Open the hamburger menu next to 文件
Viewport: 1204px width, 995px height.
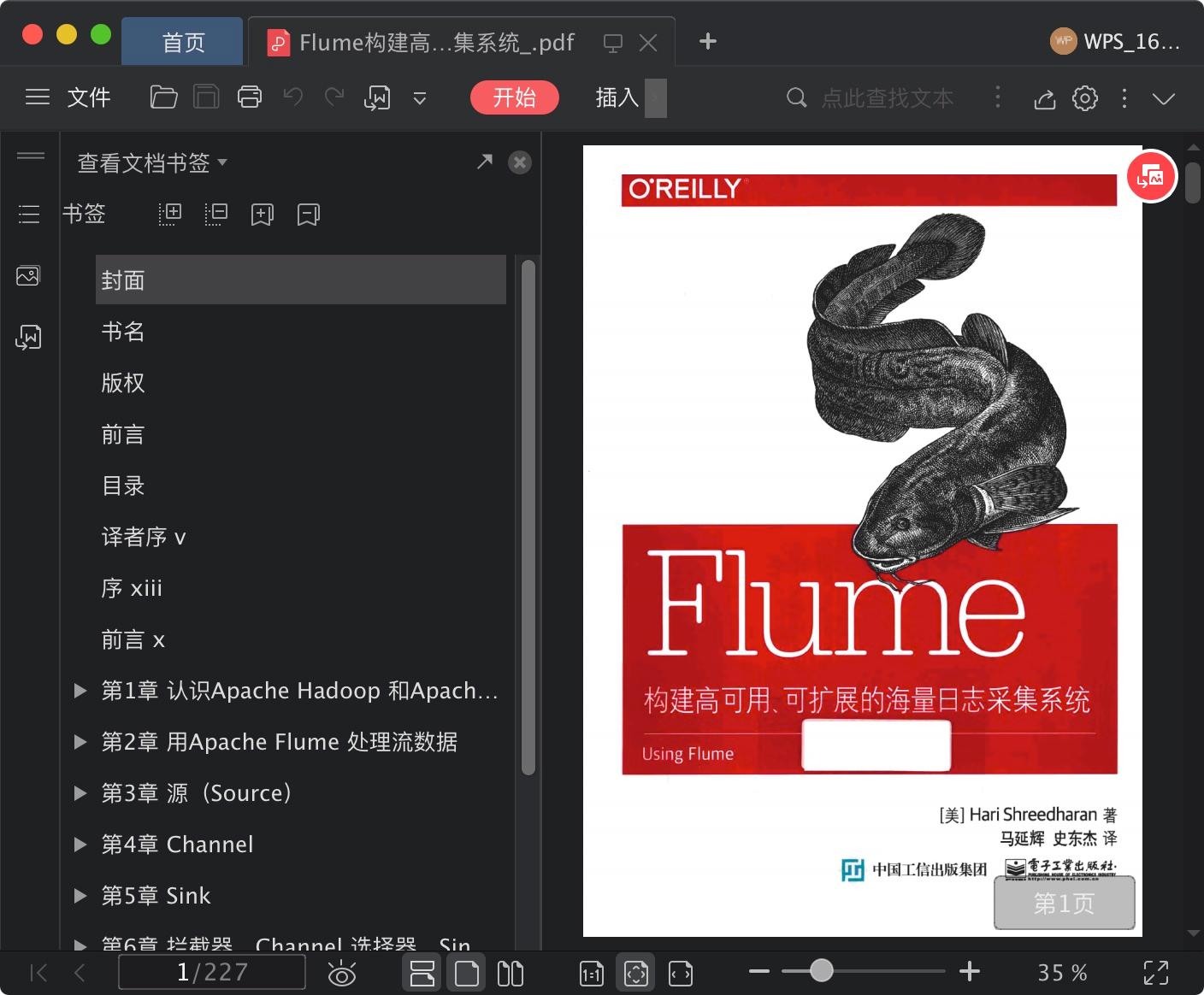tap(38, 97)
